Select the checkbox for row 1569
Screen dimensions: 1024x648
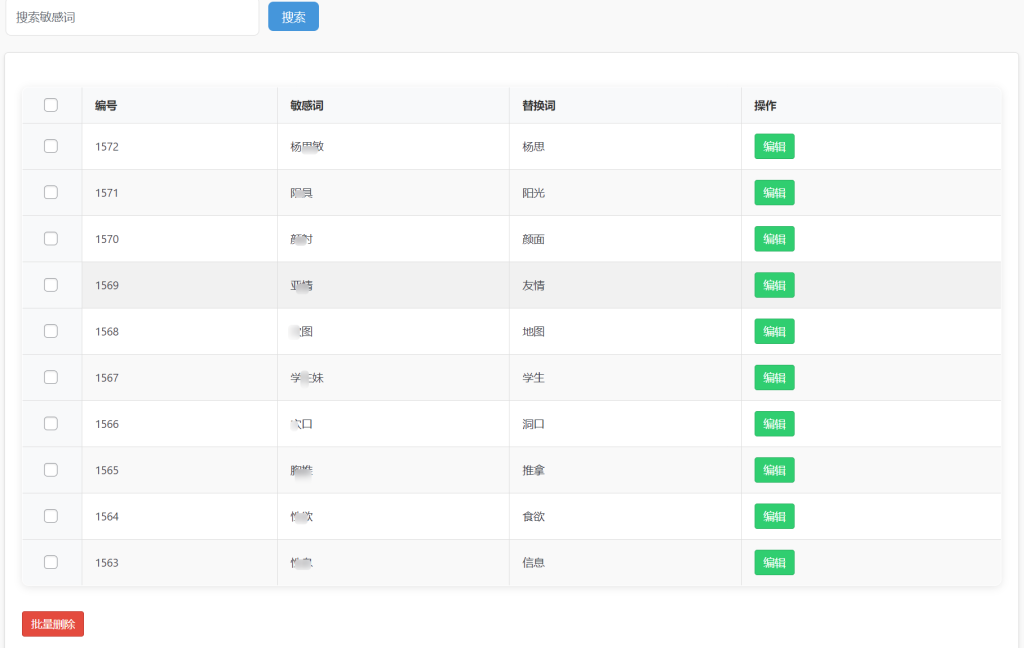(x=51, y=285)
